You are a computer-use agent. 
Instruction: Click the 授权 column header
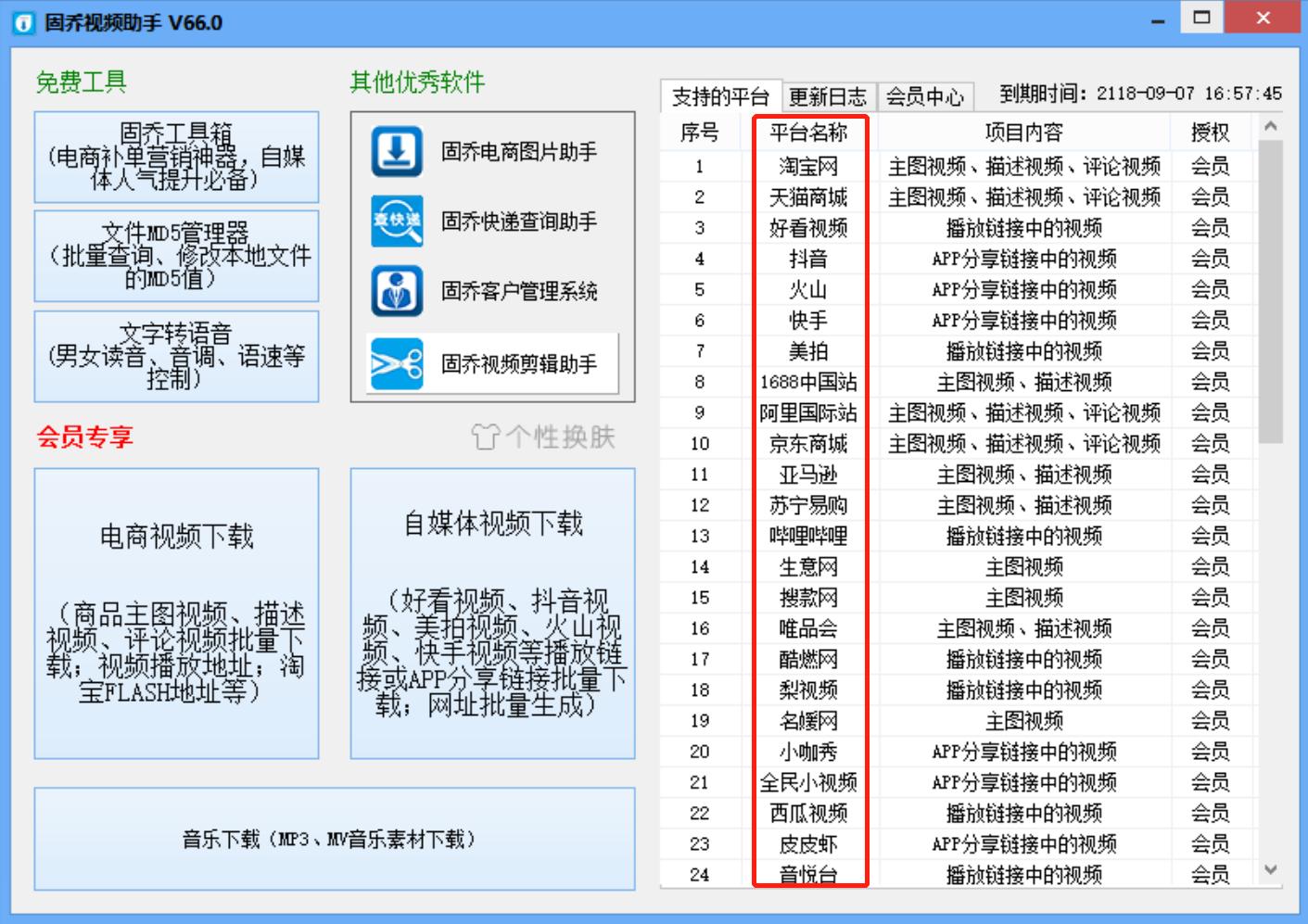(1210, 133)
